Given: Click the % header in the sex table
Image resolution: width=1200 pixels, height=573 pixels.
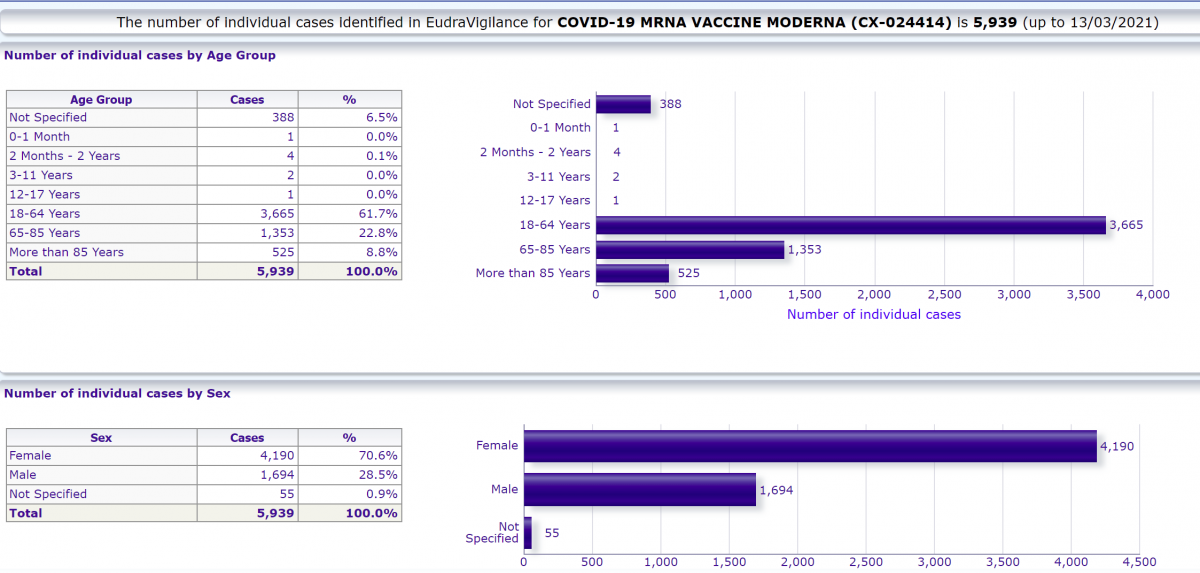Looking at the screenshot, I should tap(350, 437).
